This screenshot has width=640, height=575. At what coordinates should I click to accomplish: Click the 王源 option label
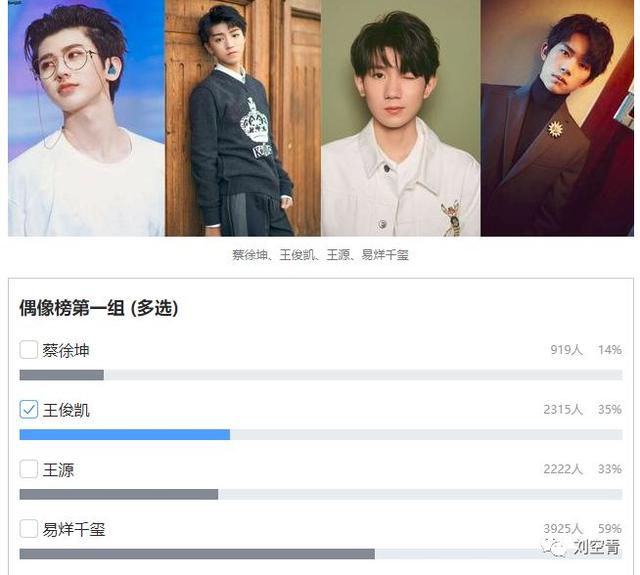(x=58, y=470)
